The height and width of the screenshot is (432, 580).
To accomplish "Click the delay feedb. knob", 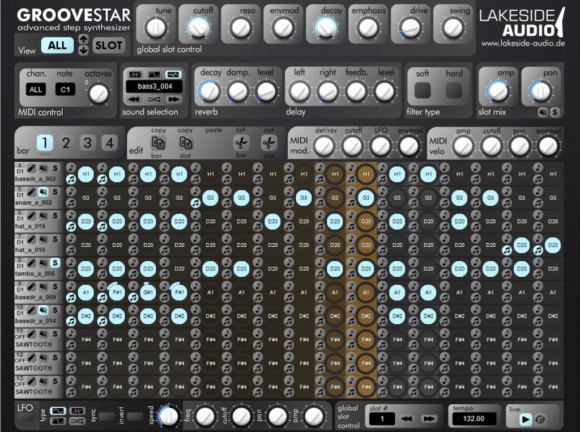I will click(357, 92).
